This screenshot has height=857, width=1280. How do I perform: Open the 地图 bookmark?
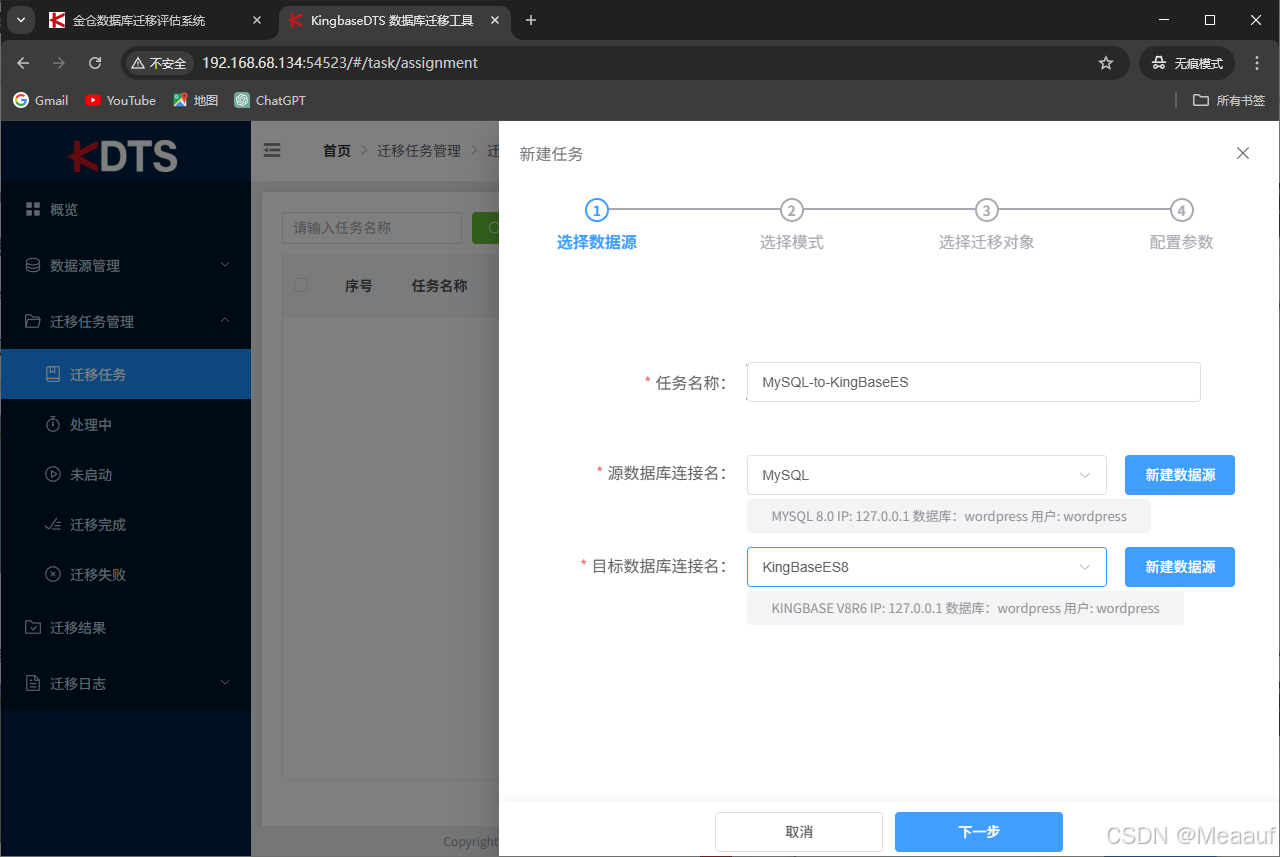195,100
